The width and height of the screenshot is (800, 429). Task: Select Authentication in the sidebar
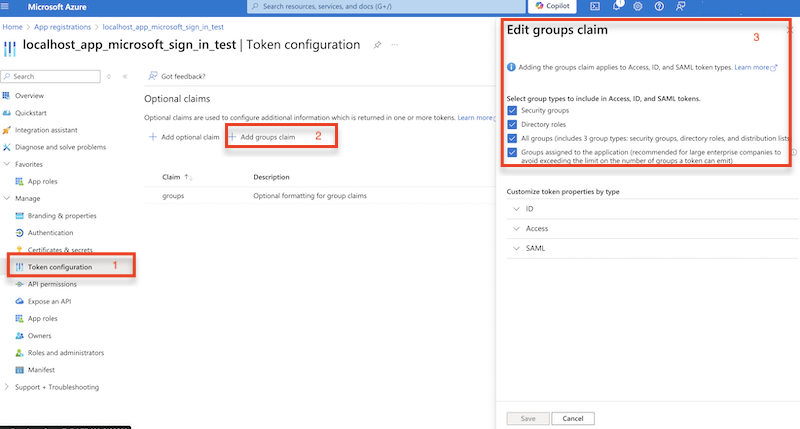point(50,233)
